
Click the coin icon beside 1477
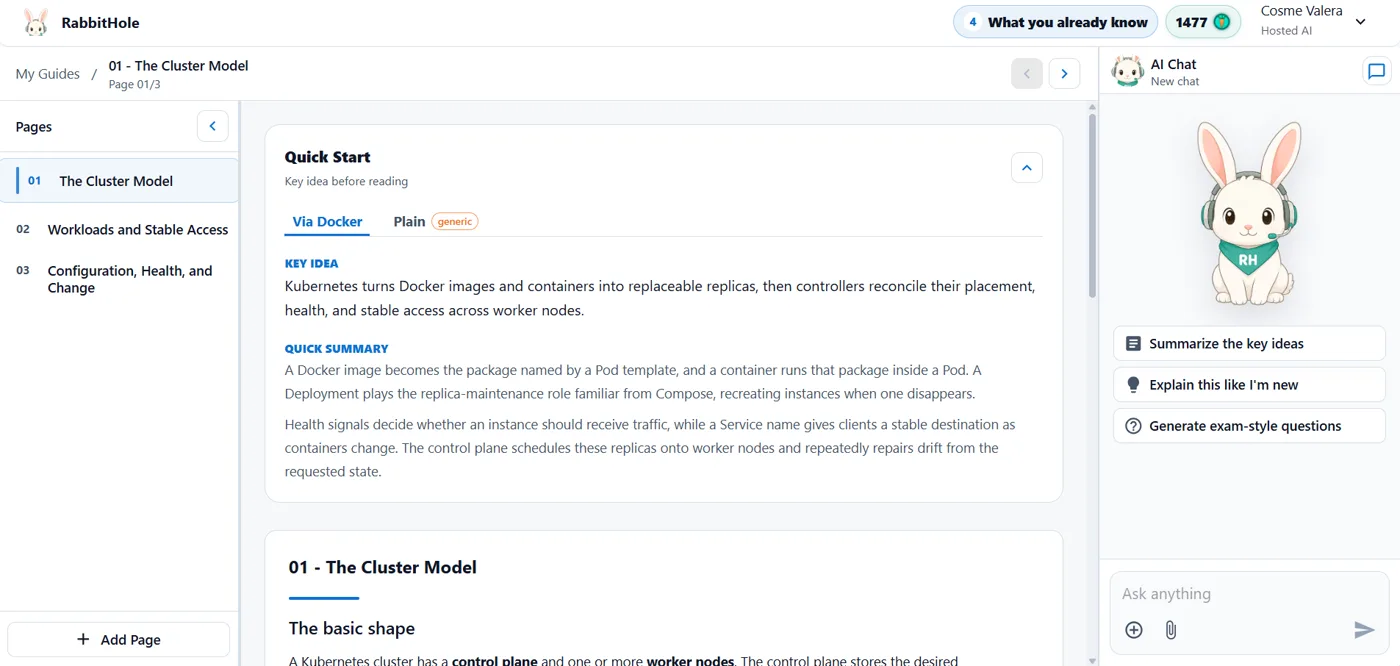(x=1222, y=22)
